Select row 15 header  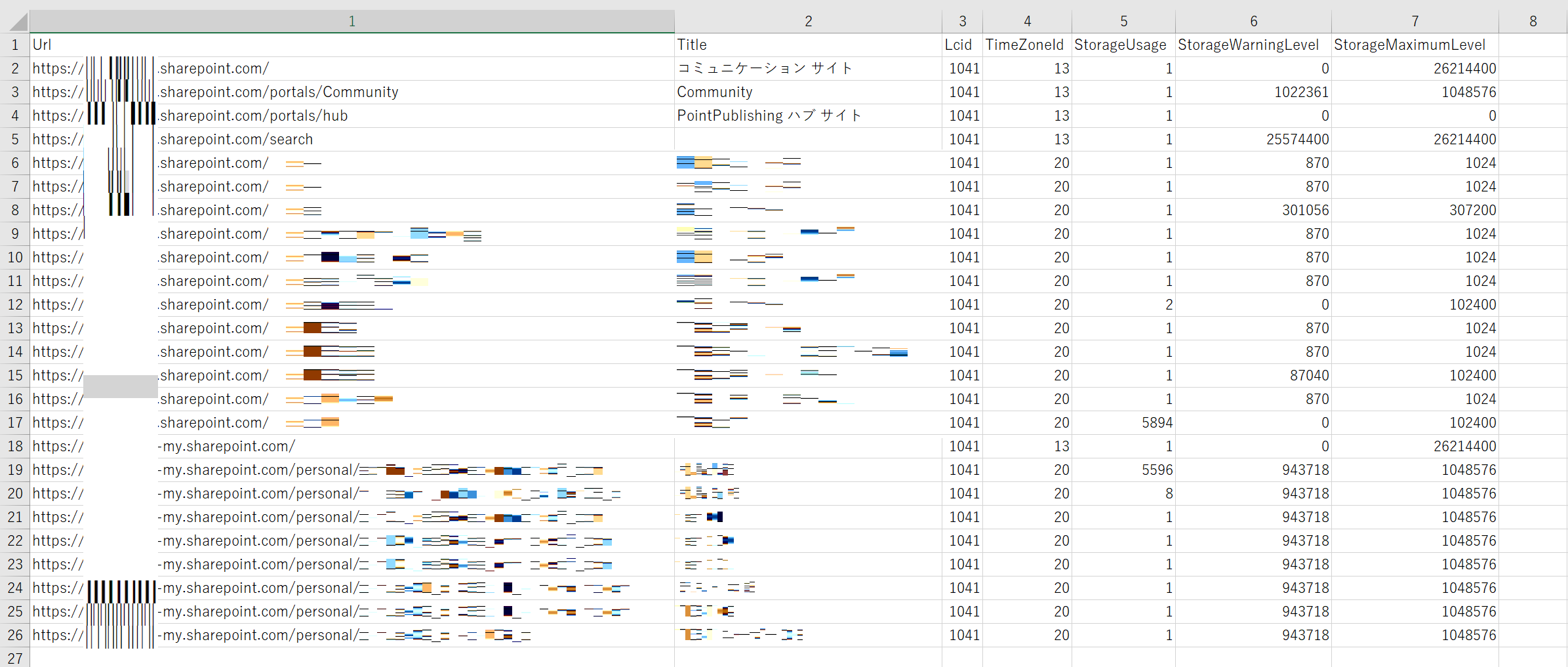coord(15,375)
